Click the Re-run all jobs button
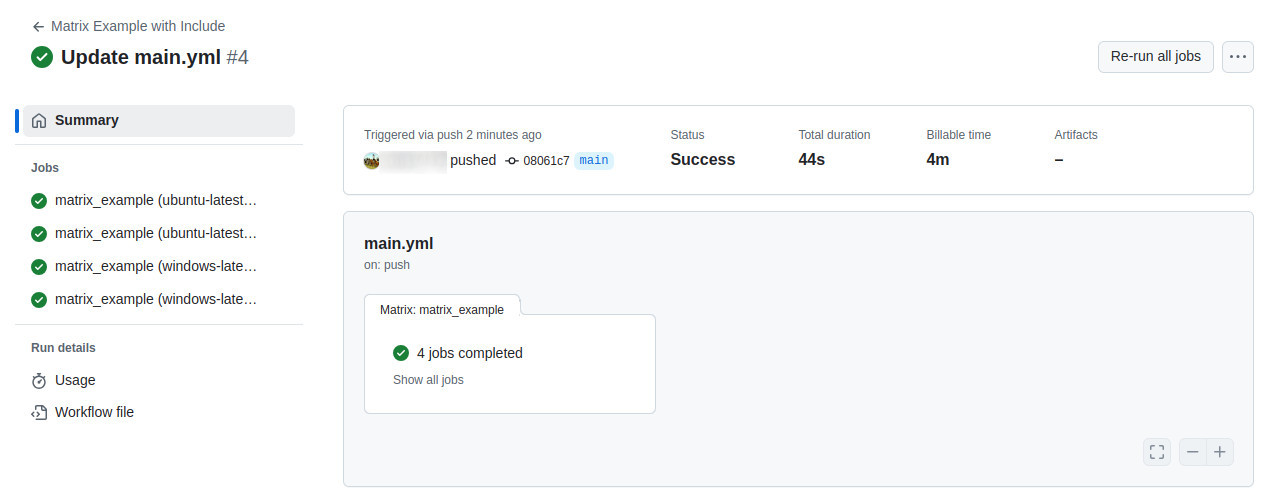1273x502 pixels. pyautogui.click(x=1155, y=57)
